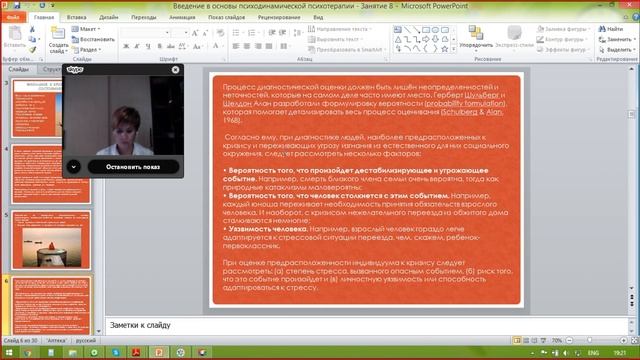Select the five-point star shape in gallery
Screen dimensions: 640x360
tap(445, 49)
